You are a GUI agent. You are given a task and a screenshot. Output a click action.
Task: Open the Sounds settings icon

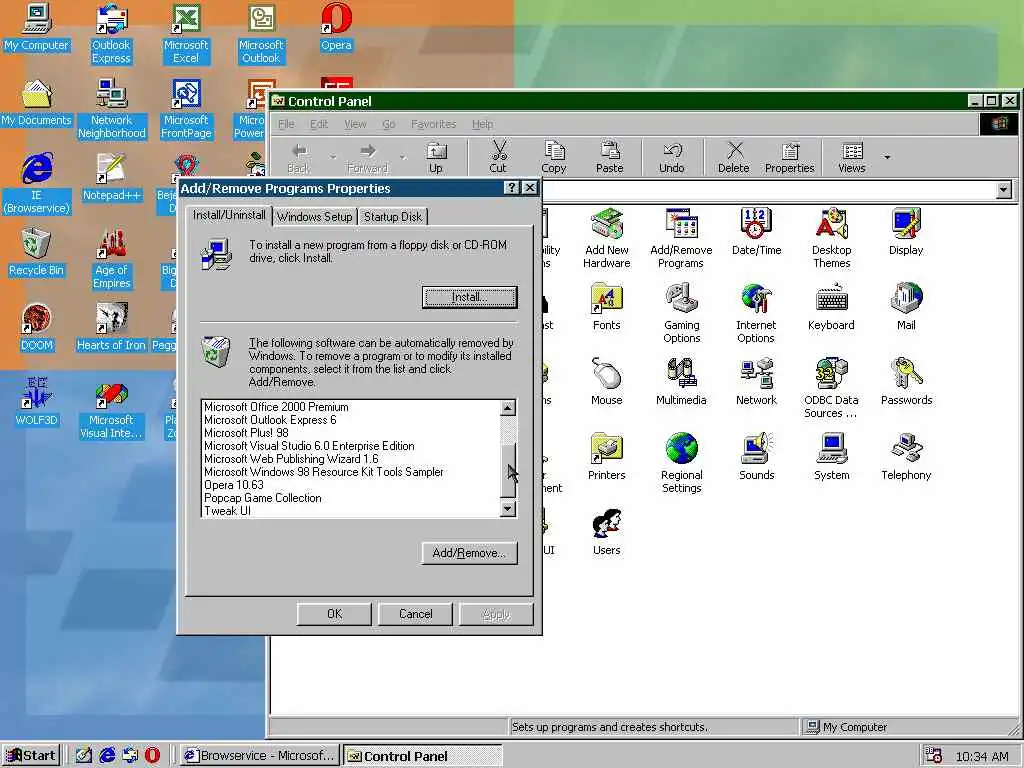click(x=756, y=456)
